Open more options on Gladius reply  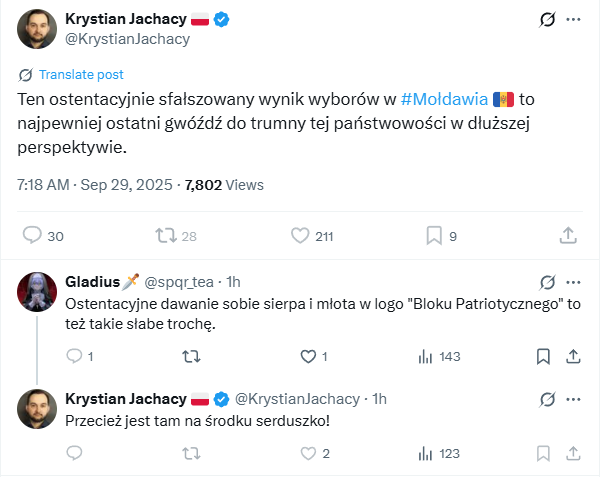(573, 283)
